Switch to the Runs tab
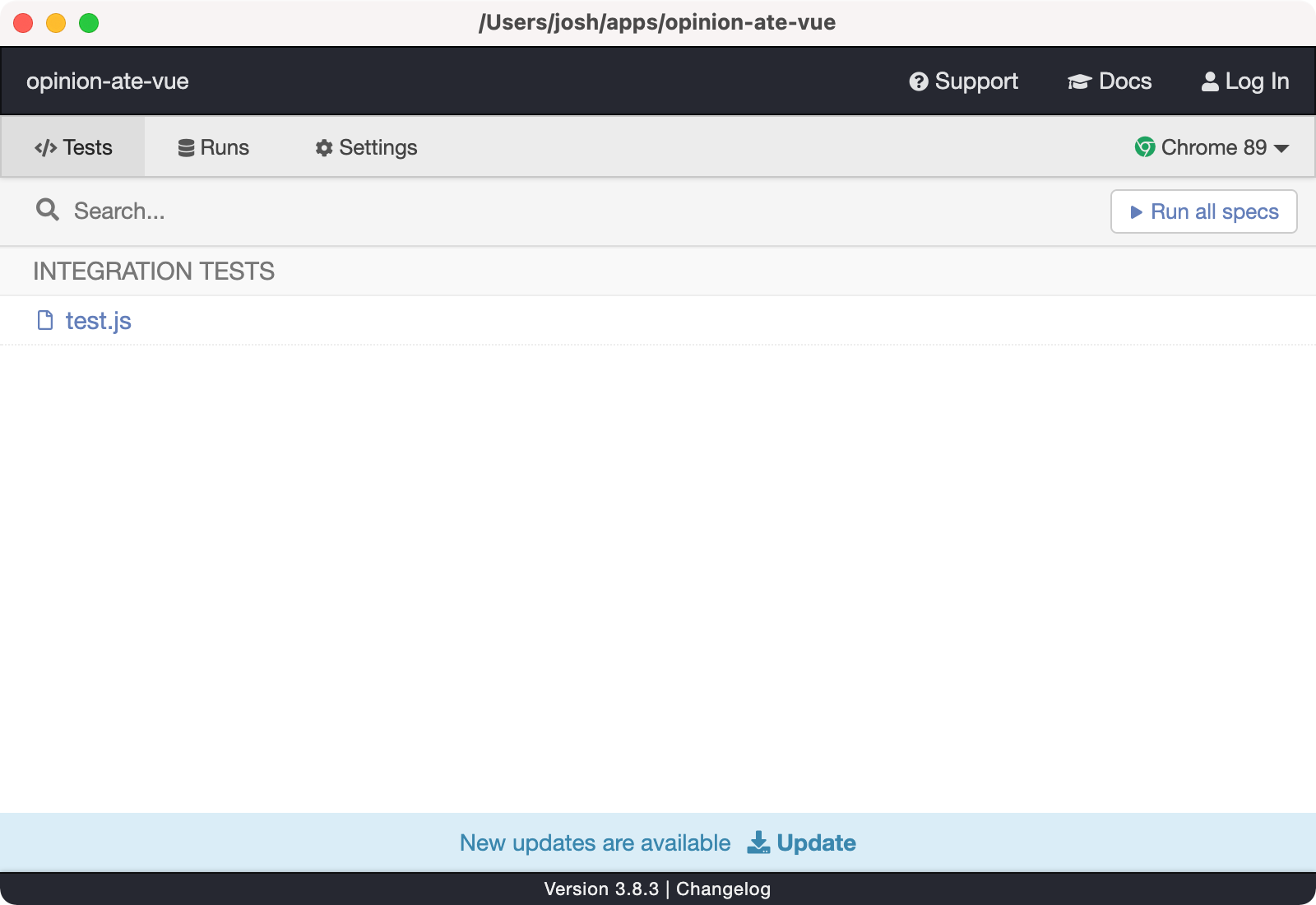This screenshot has width=1316, height=905. click(214, 147)
